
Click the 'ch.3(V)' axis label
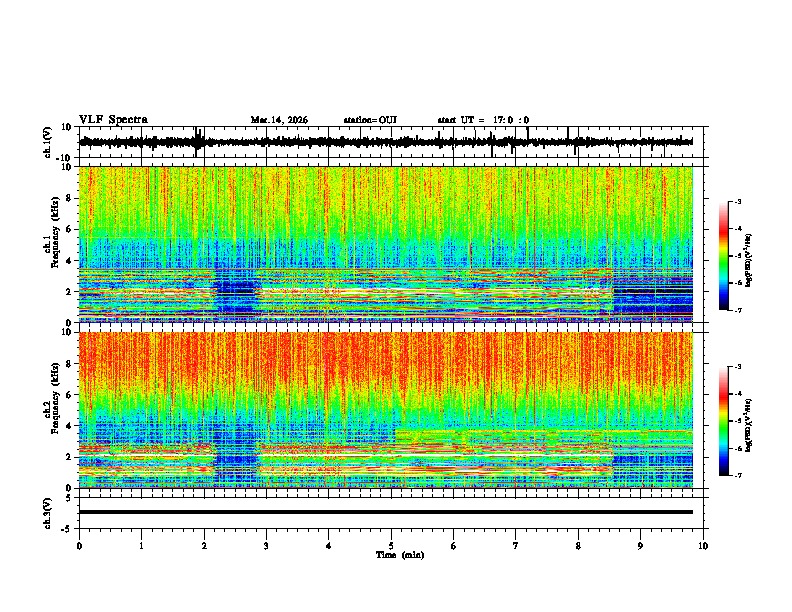48,513
